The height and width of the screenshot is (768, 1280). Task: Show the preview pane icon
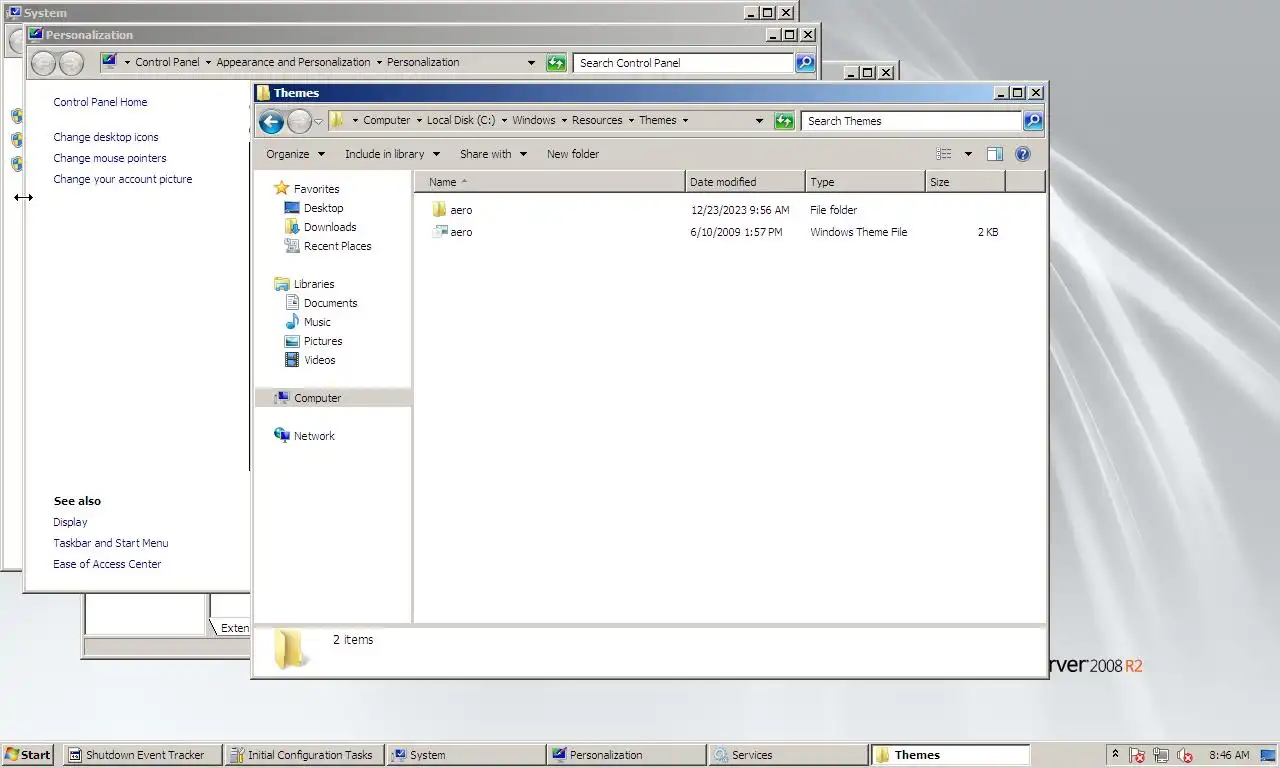coord(995,154)
